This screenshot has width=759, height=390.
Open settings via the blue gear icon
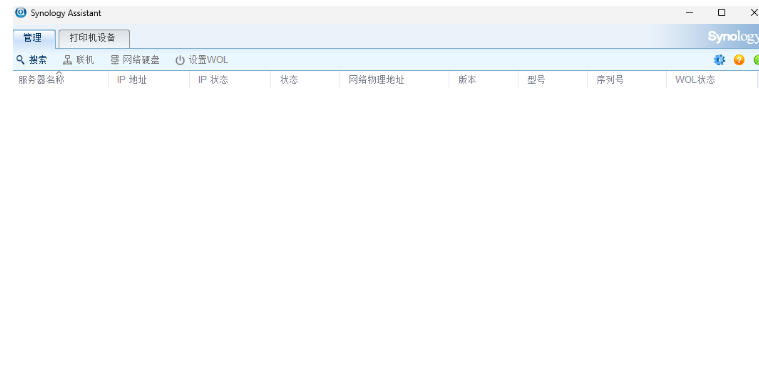(719, 60)
